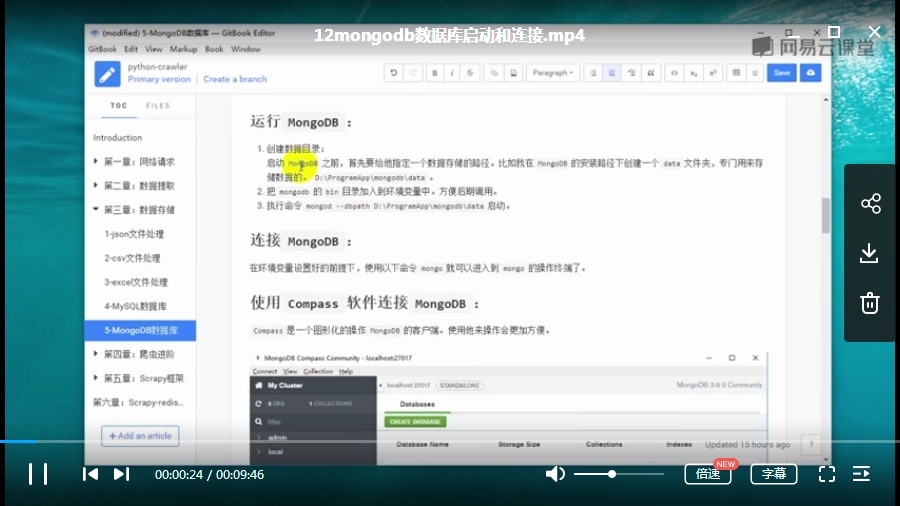This screenshot has width=900, height=506.
Task: Select 5-MongoDB数据库 article
Action: (140, 330)
